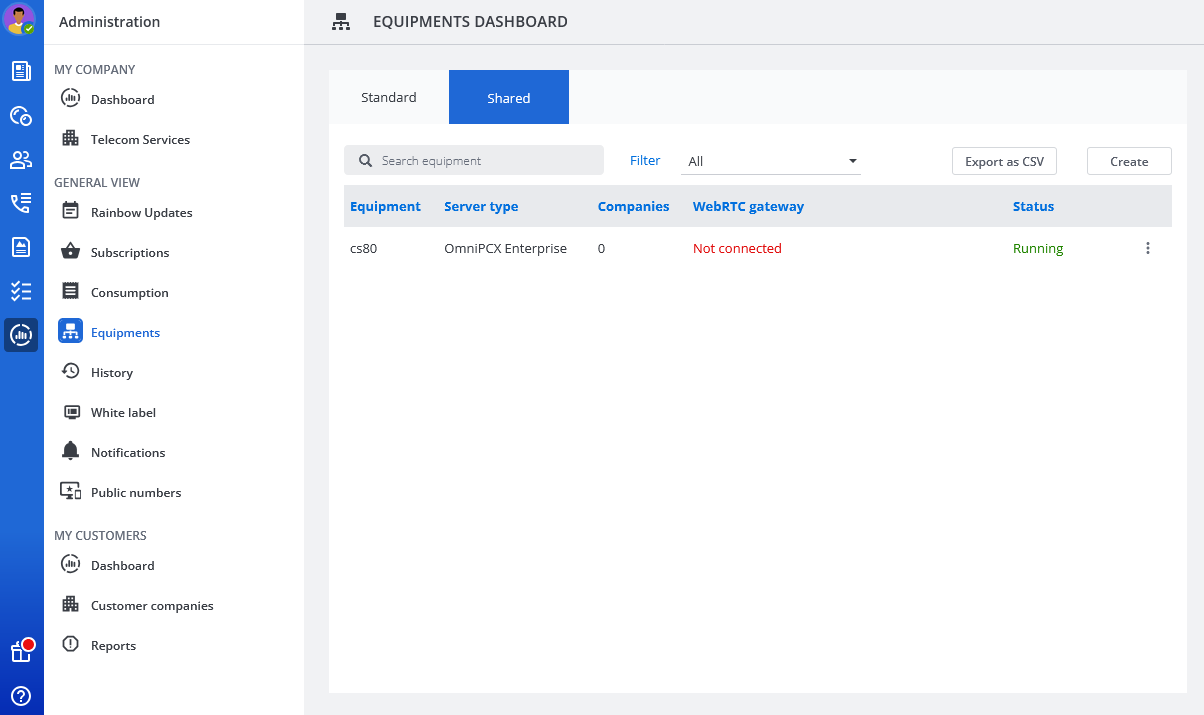This screenshot has width=1204, height=715.
Task: Select the Shared tab
Action: coord(509,98)
